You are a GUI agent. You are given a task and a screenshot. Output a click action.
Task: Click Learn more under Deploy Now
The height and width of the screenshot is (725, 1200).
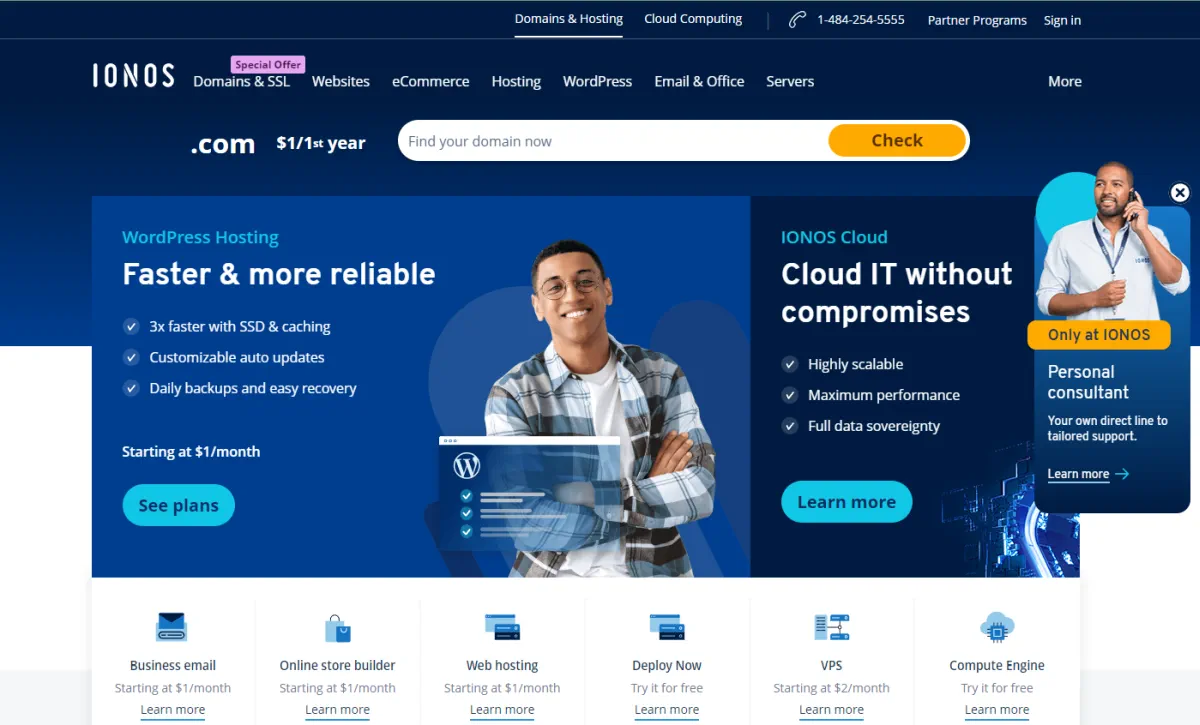coord(667,710)
